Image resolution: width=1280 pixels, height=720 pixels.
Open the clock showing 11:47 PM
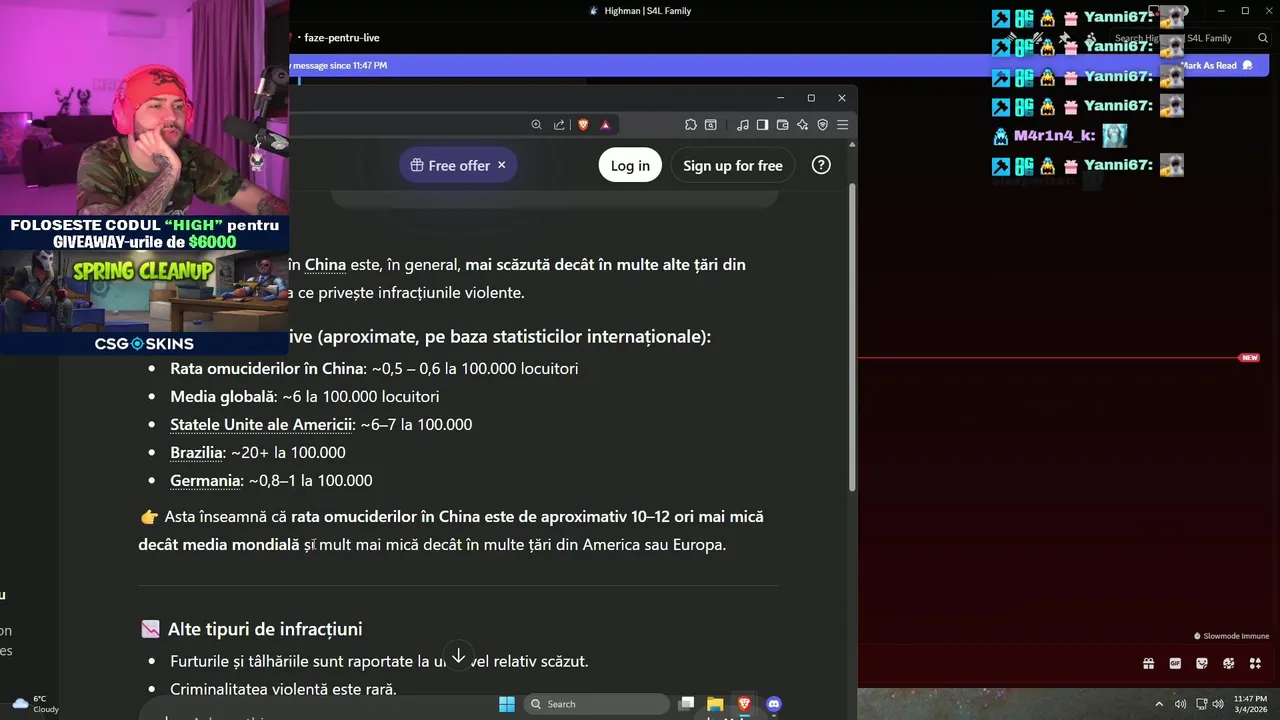point(1250,704)
